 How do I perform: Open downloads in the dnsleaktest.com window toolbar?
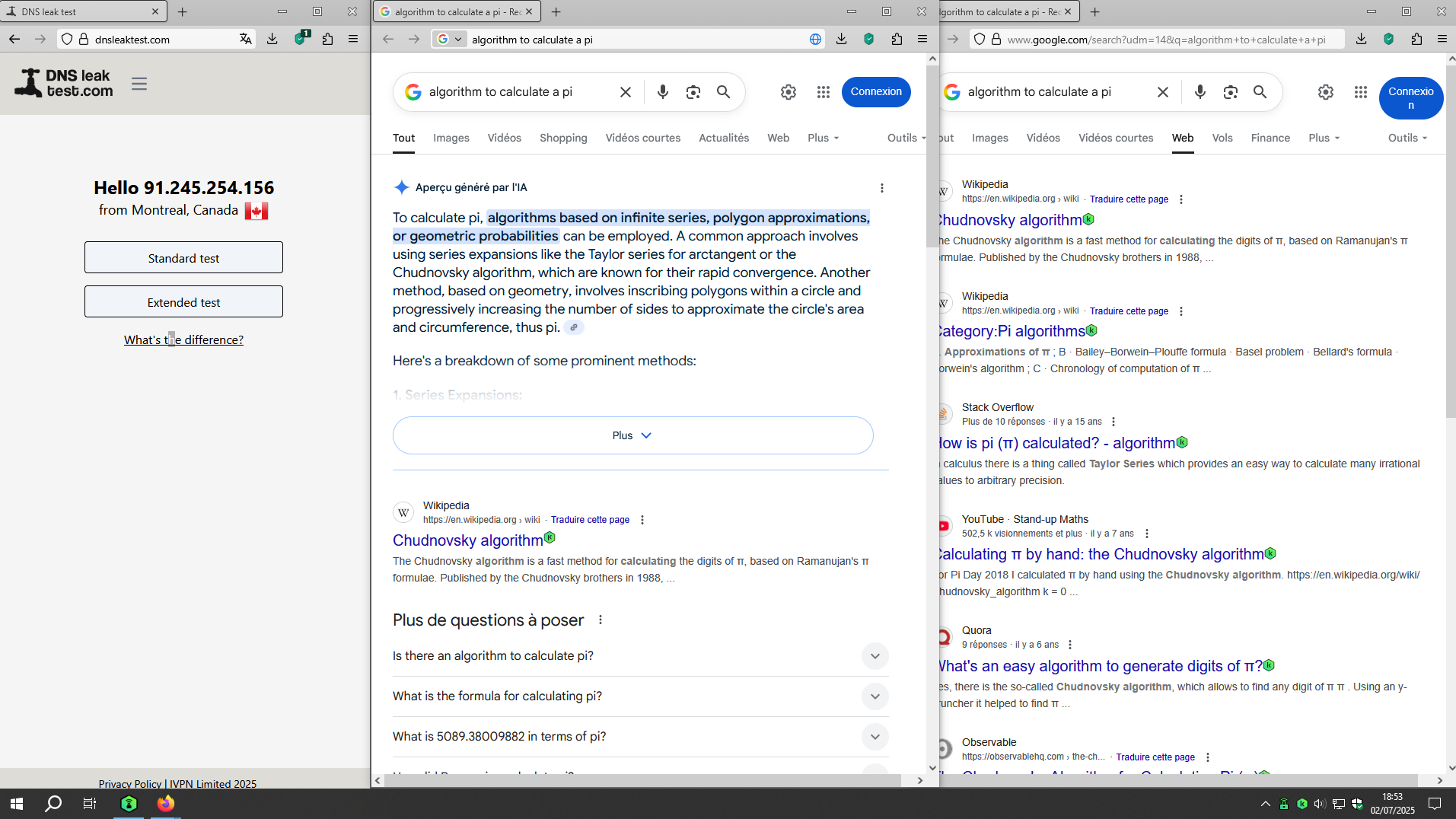(272, 39)
